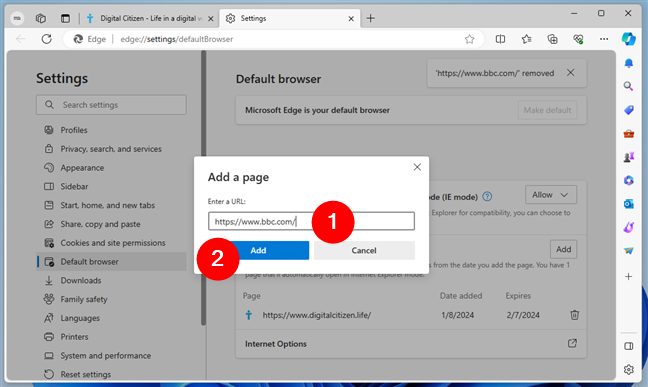The image size is (648, 387).
Task: Open the Allow dropdown for IE mode
Action: point(551,195)
